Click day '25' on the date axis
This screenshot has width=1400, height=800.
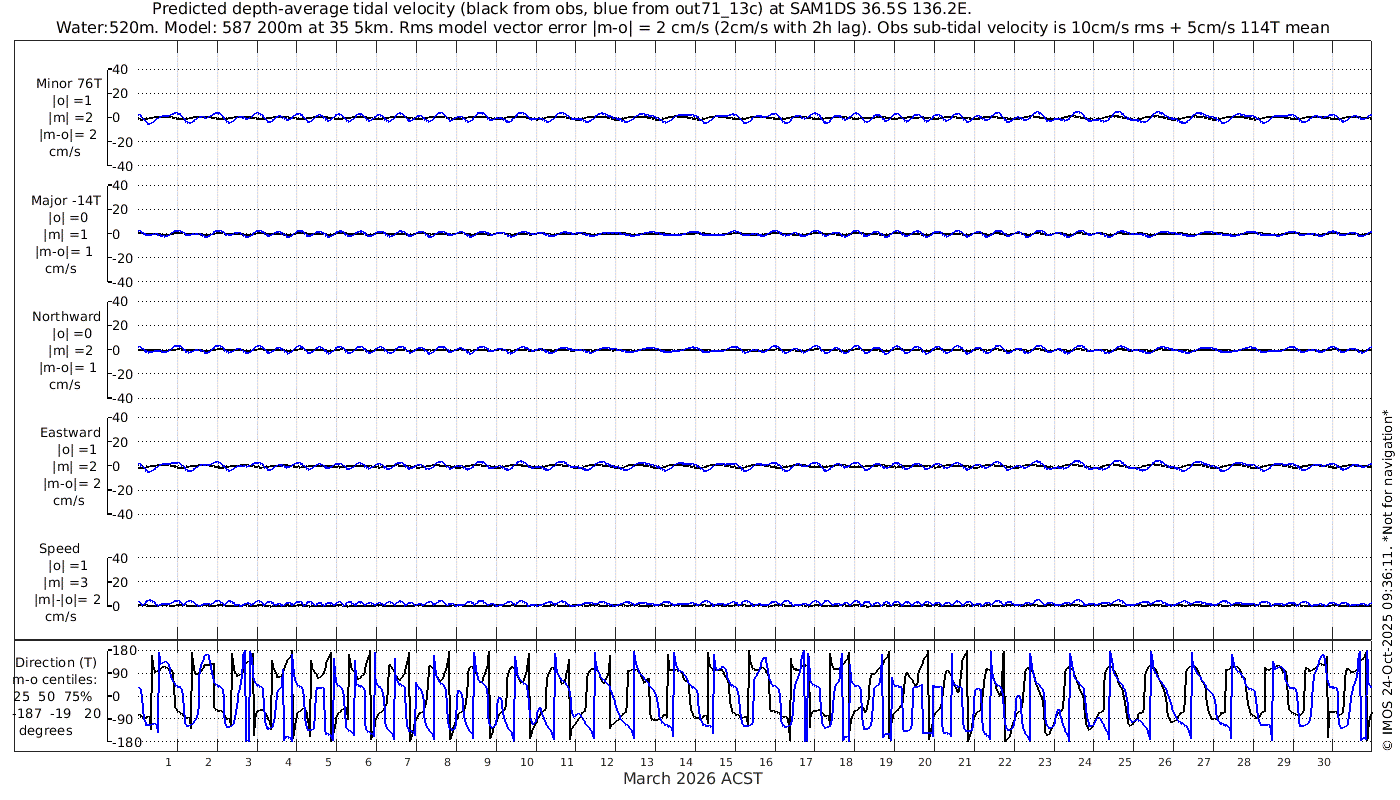[1124, 762]
